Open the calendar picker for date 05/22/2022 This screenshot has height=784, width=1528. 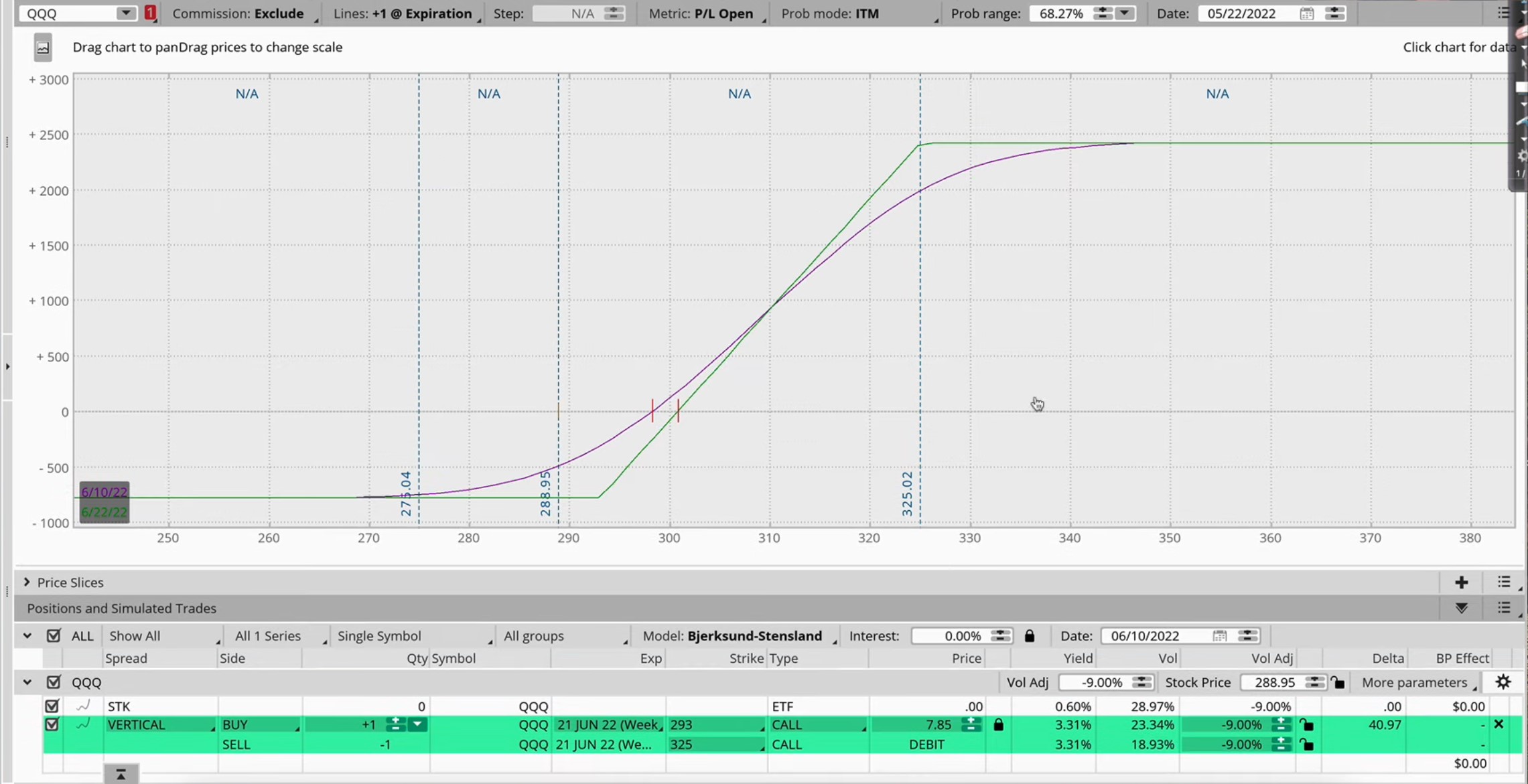point(1306,13)
